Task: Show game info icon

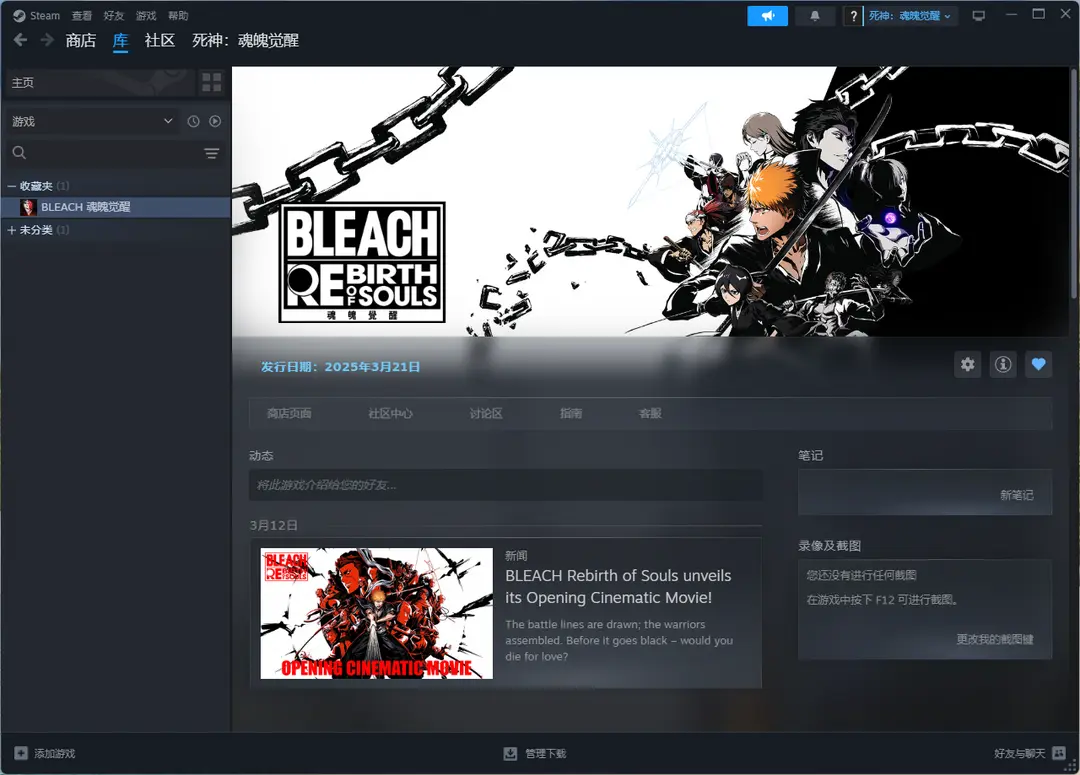Action: click(x=1003, y=364)
